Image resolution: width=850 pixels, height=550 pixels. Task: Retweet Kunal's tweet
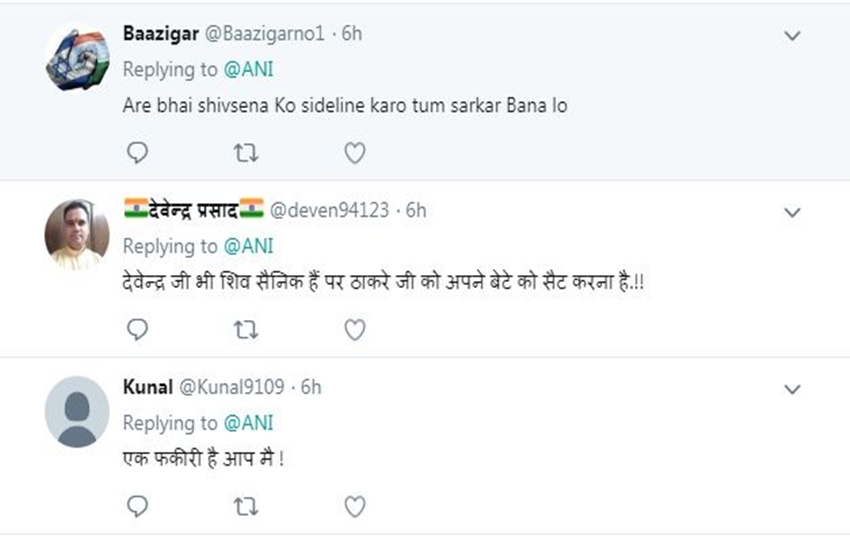coord(245,506)
